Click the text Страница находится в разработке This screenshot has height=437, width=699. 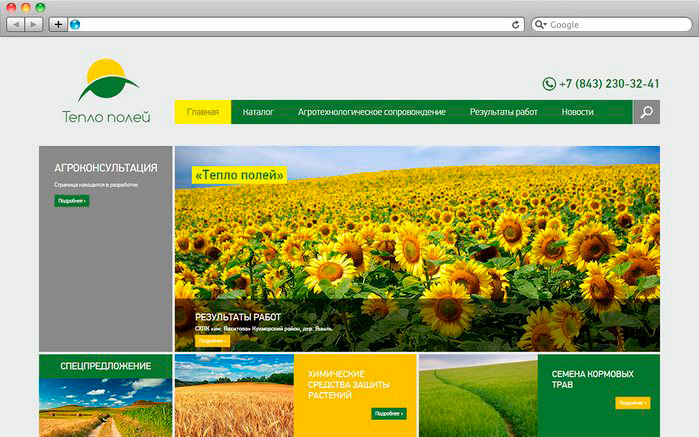pyautogui.click(x=96, y=185)
